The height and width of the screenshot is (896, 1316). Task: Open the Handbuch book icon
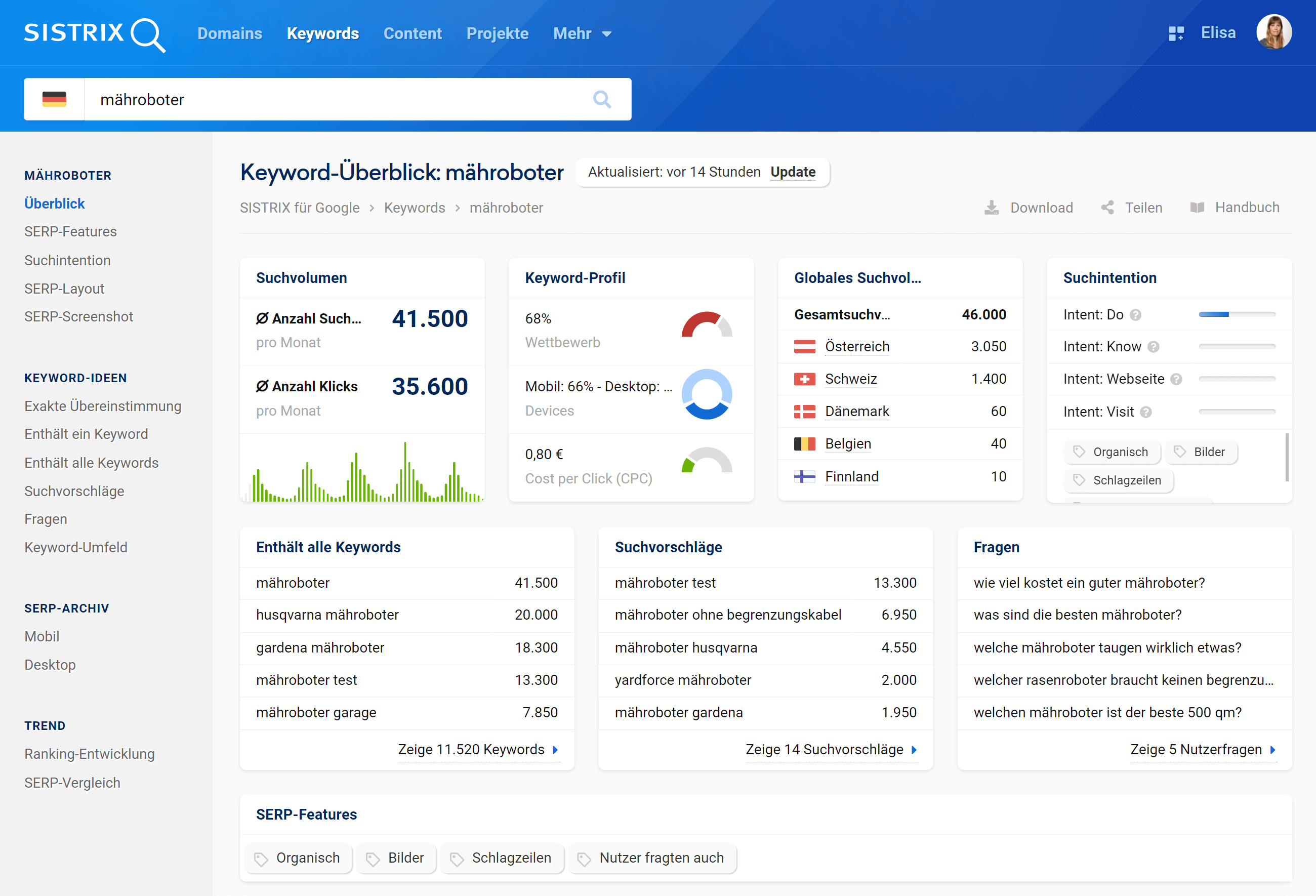[x=1197, y=208]
